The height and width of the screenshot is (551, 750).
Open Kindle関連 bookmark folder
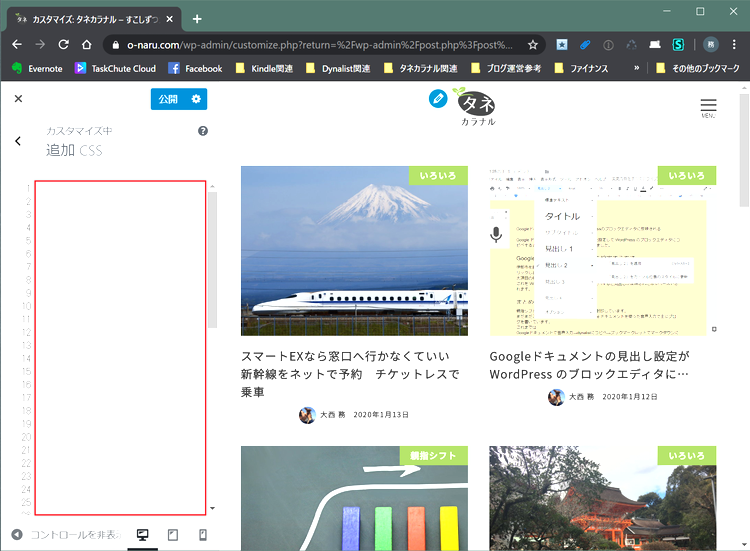point(265,68)
